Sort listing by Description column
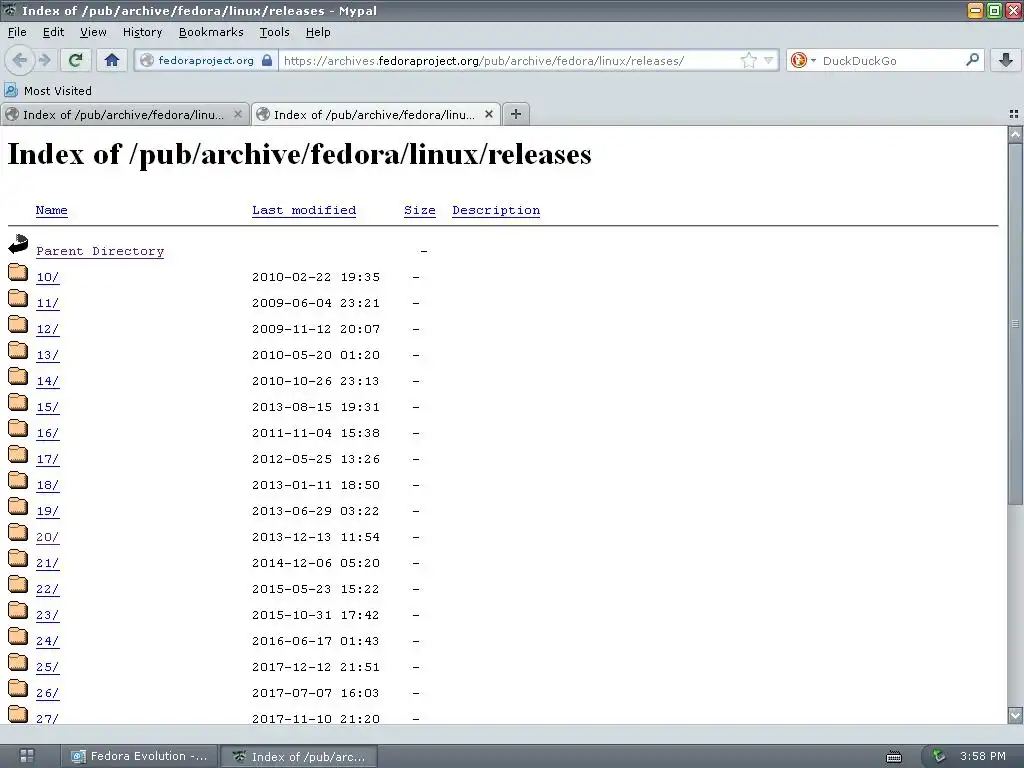1024x768 pixels. pos(496,210)
